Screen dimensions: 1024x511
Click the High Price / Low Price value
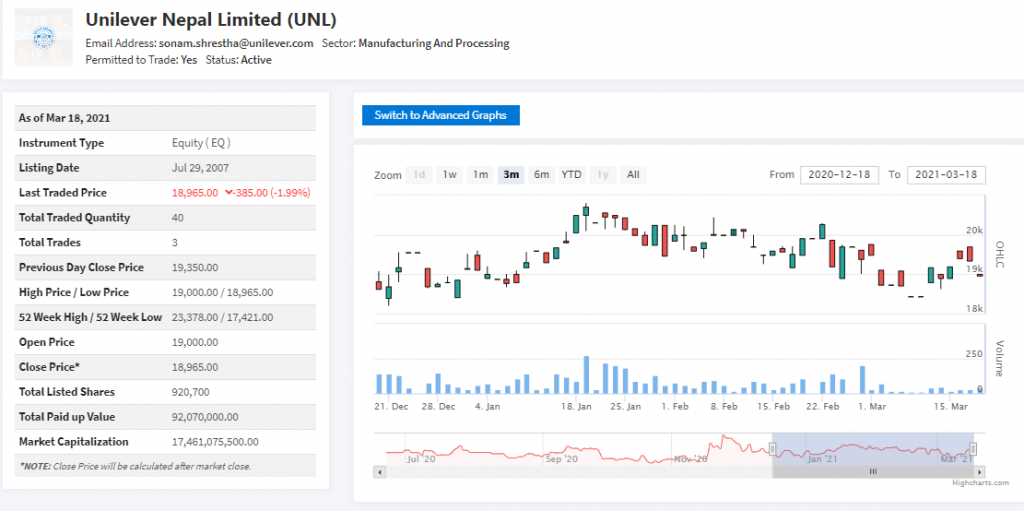click(223, 292)
